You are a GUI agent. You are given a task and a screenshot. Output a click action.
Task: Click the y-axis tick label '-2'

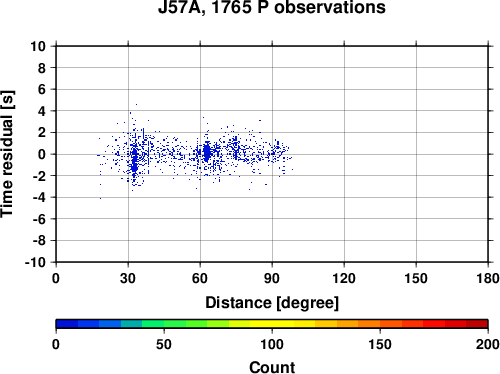(39, 176)
